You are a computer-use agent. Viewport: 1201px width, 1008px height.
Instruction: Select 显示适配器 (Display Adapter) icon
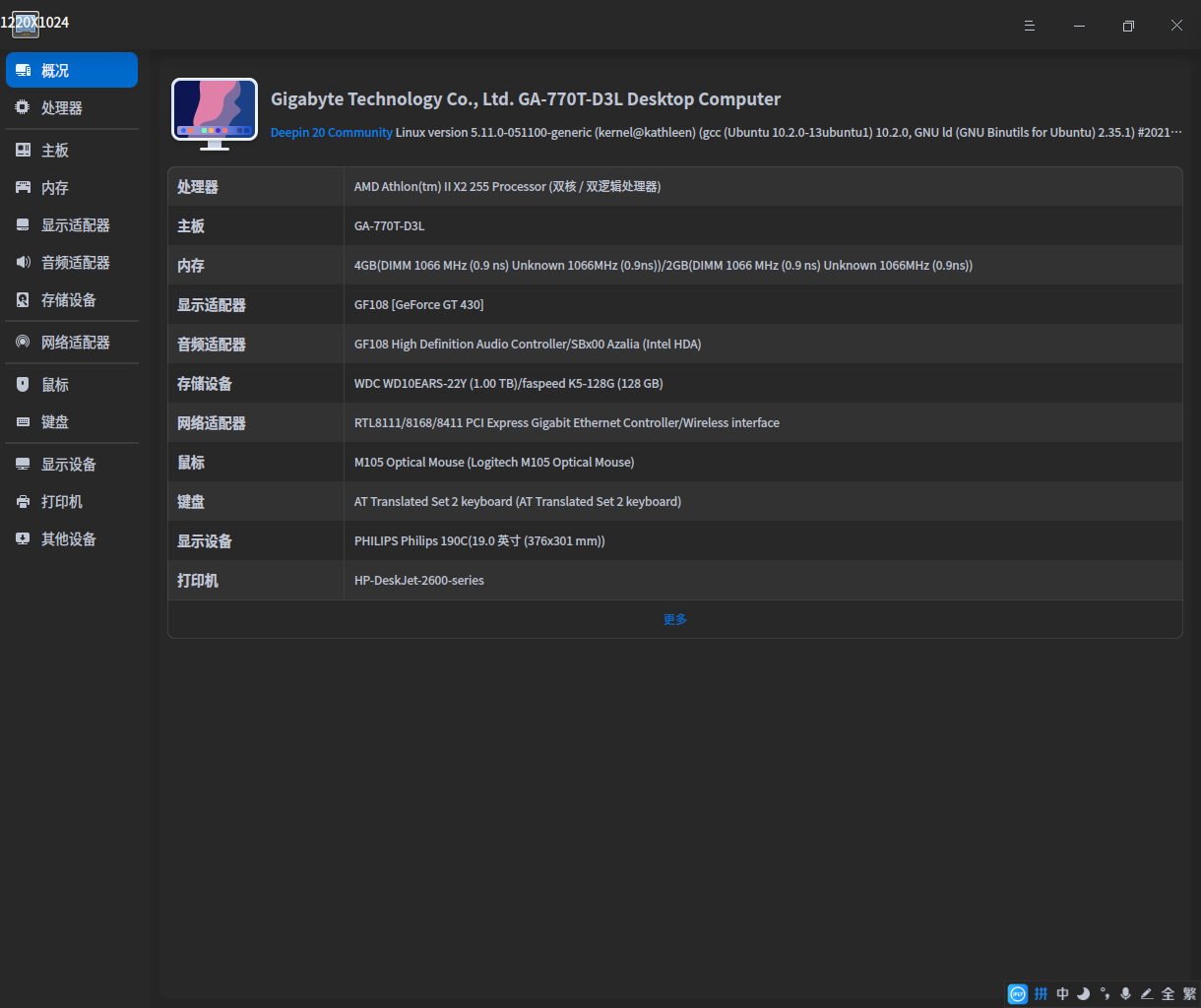click(x=22, y=224)
